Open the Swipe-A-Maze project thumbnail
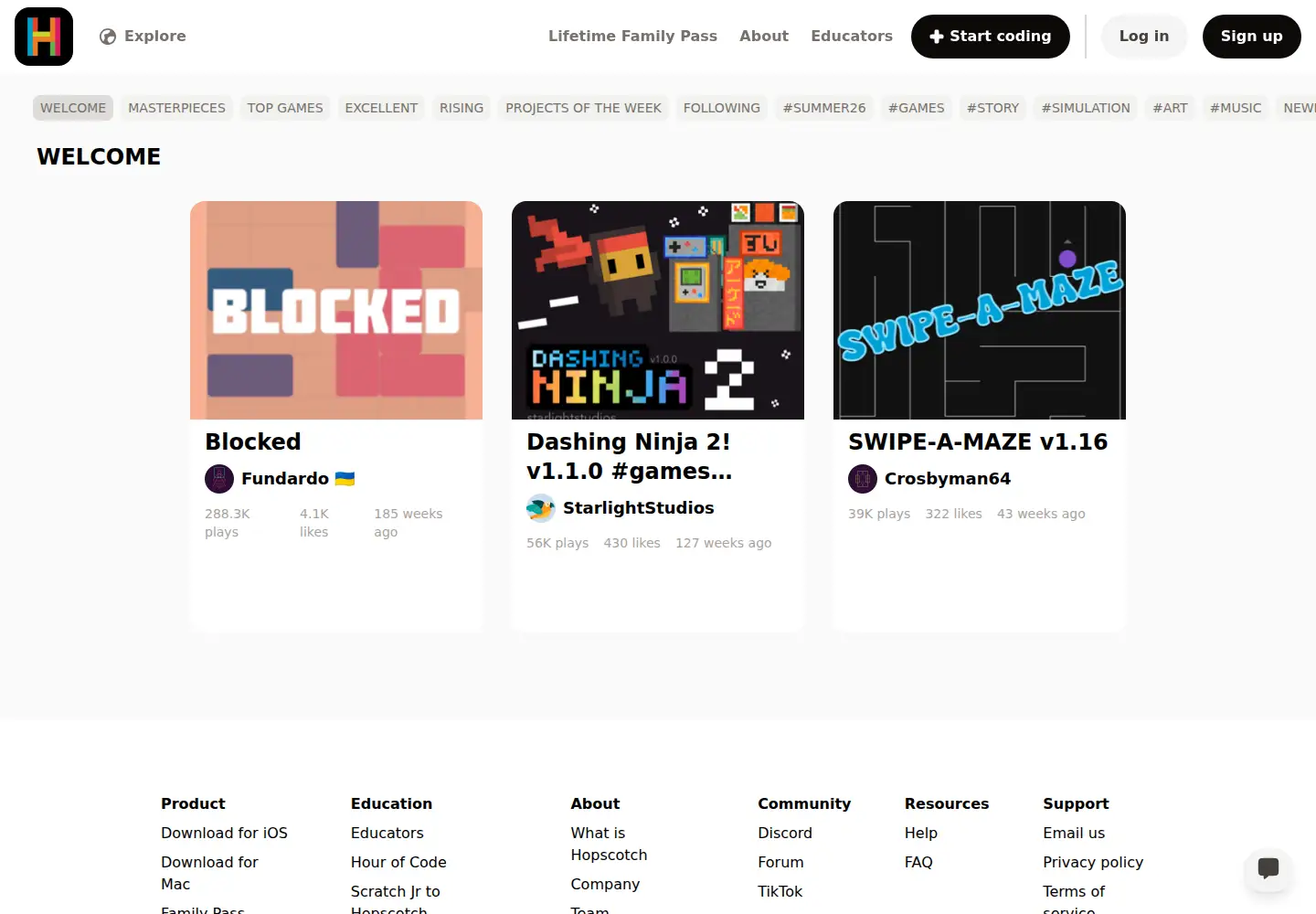The image size is (1316, 914). (x=980, y=310)
